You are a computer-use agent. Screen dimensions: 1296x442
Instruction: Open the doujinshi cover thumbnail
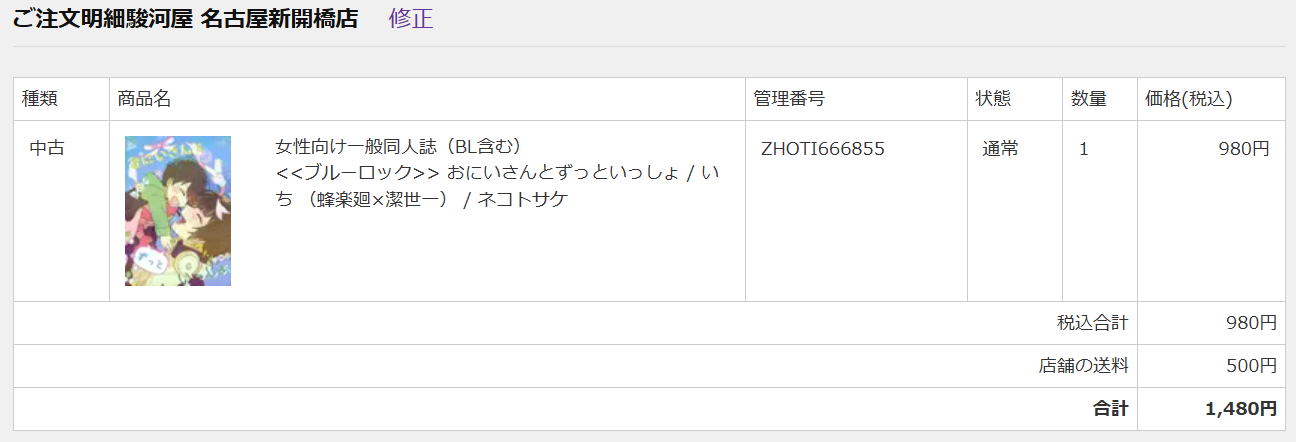[x=178, y=211]
